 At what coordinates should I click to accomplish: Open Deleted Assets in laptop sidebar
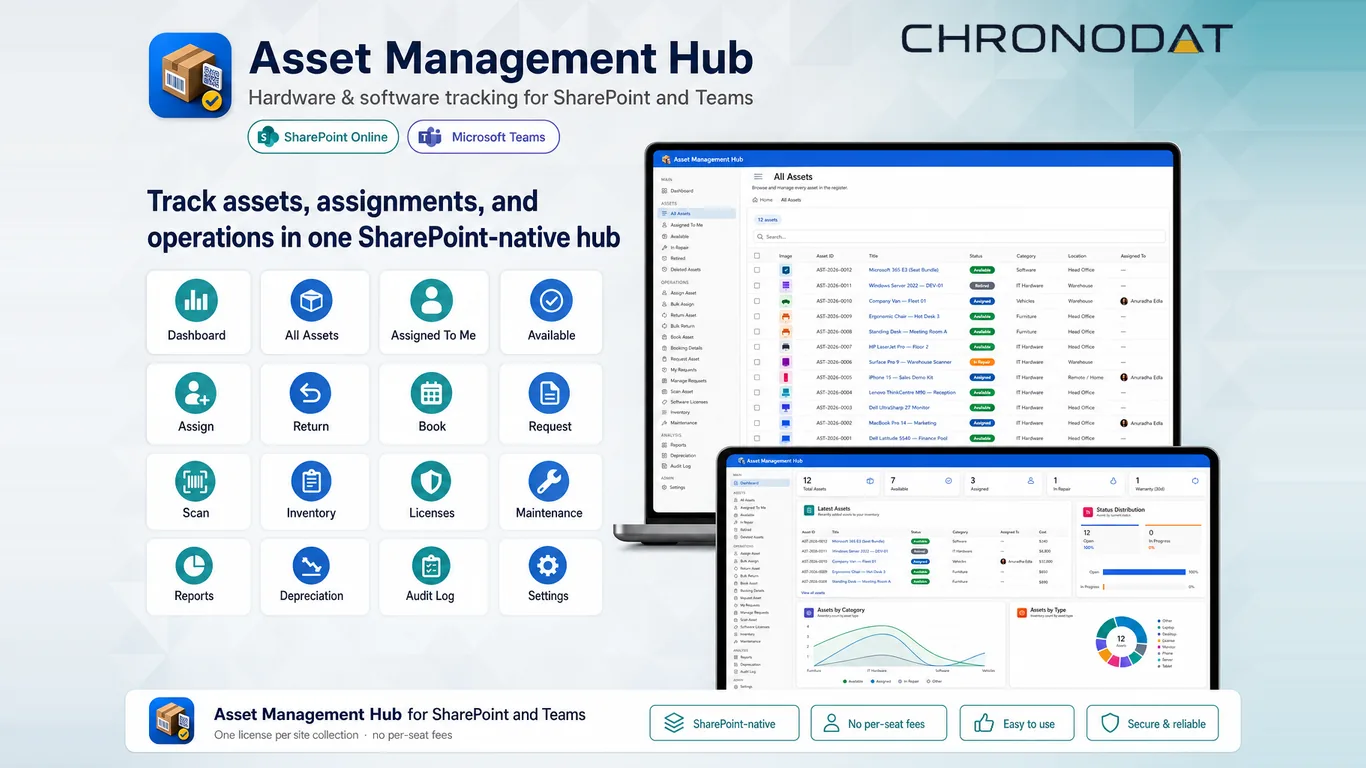685,269
